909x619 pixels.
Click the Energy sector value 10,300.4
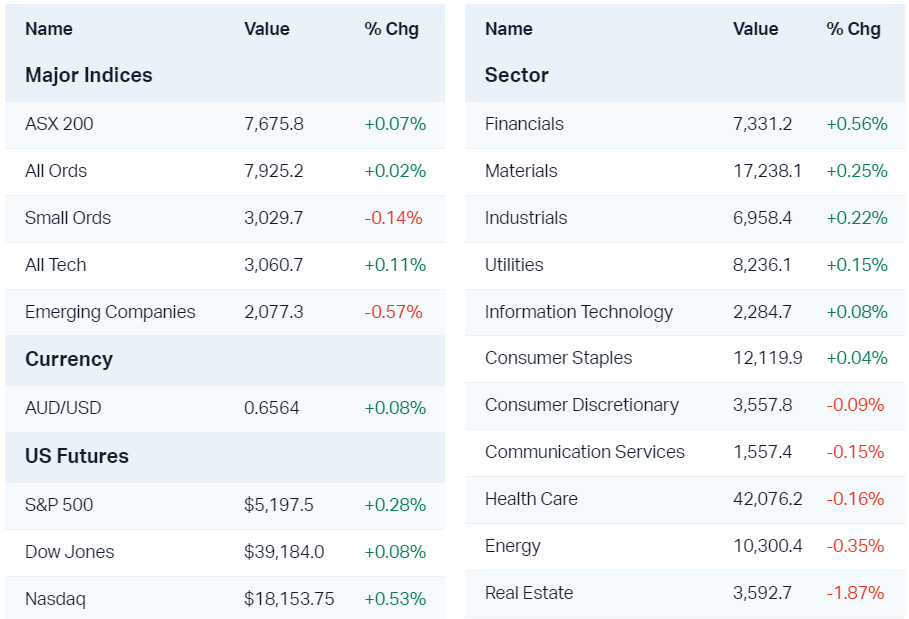767,546
